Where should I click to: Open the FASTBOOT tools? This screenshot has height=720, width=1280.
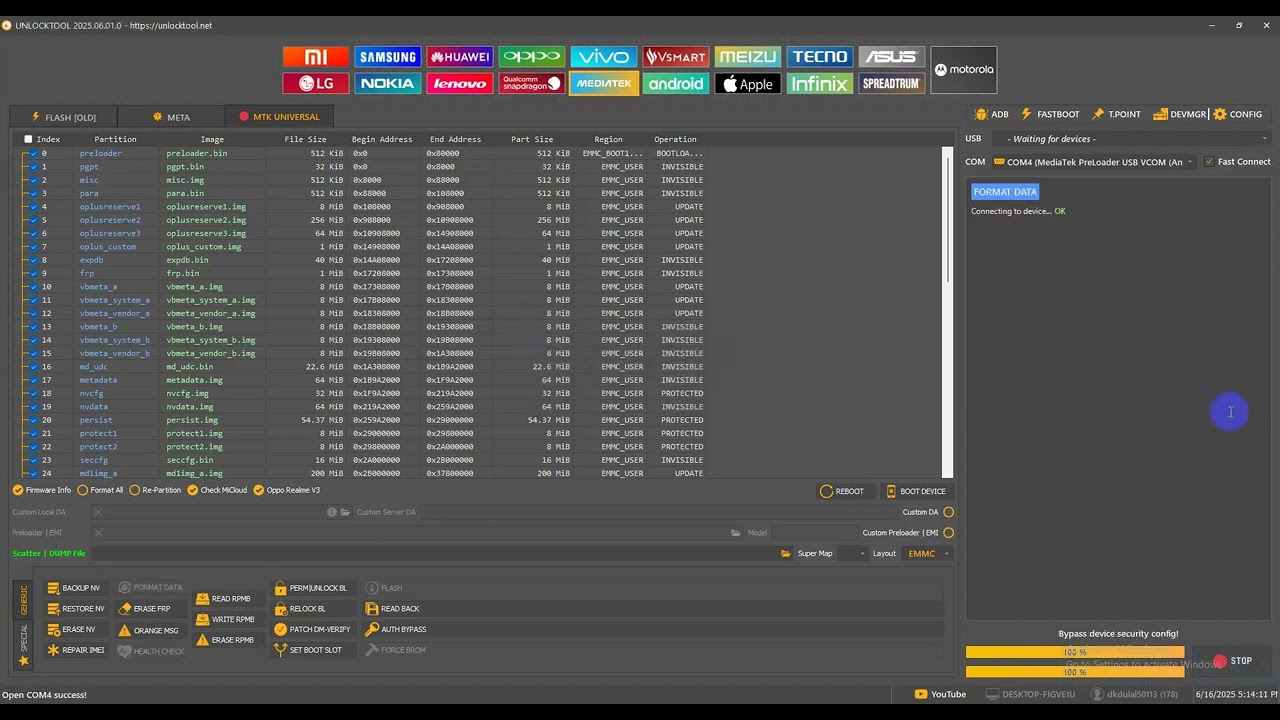1049,114
